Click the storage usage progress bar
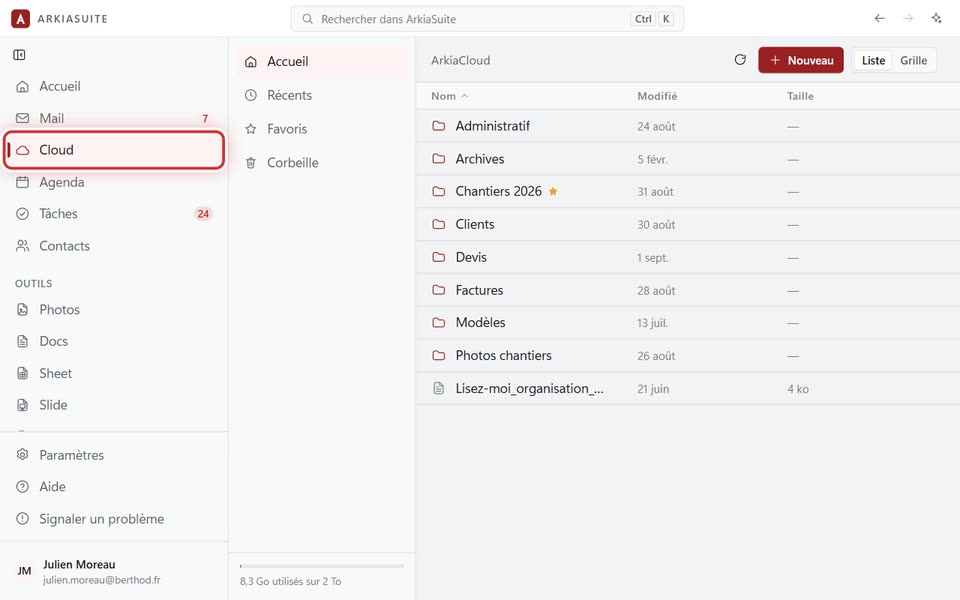This screenshot has width=960, height=600. point(322,566)
